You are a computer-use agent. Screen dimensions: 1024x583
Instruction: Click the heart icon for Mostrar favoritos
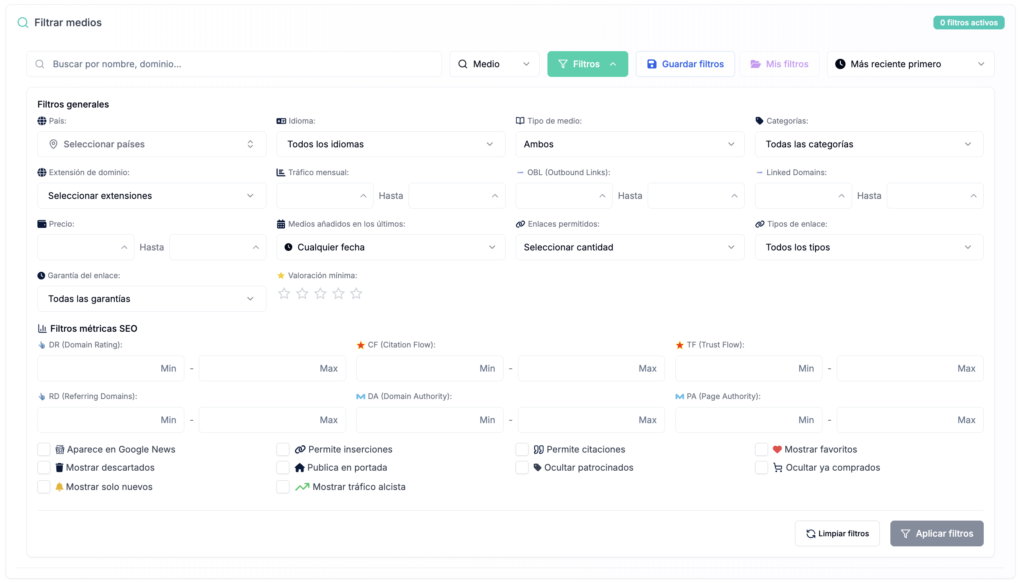pyautogui.click(x=777, y=450)
